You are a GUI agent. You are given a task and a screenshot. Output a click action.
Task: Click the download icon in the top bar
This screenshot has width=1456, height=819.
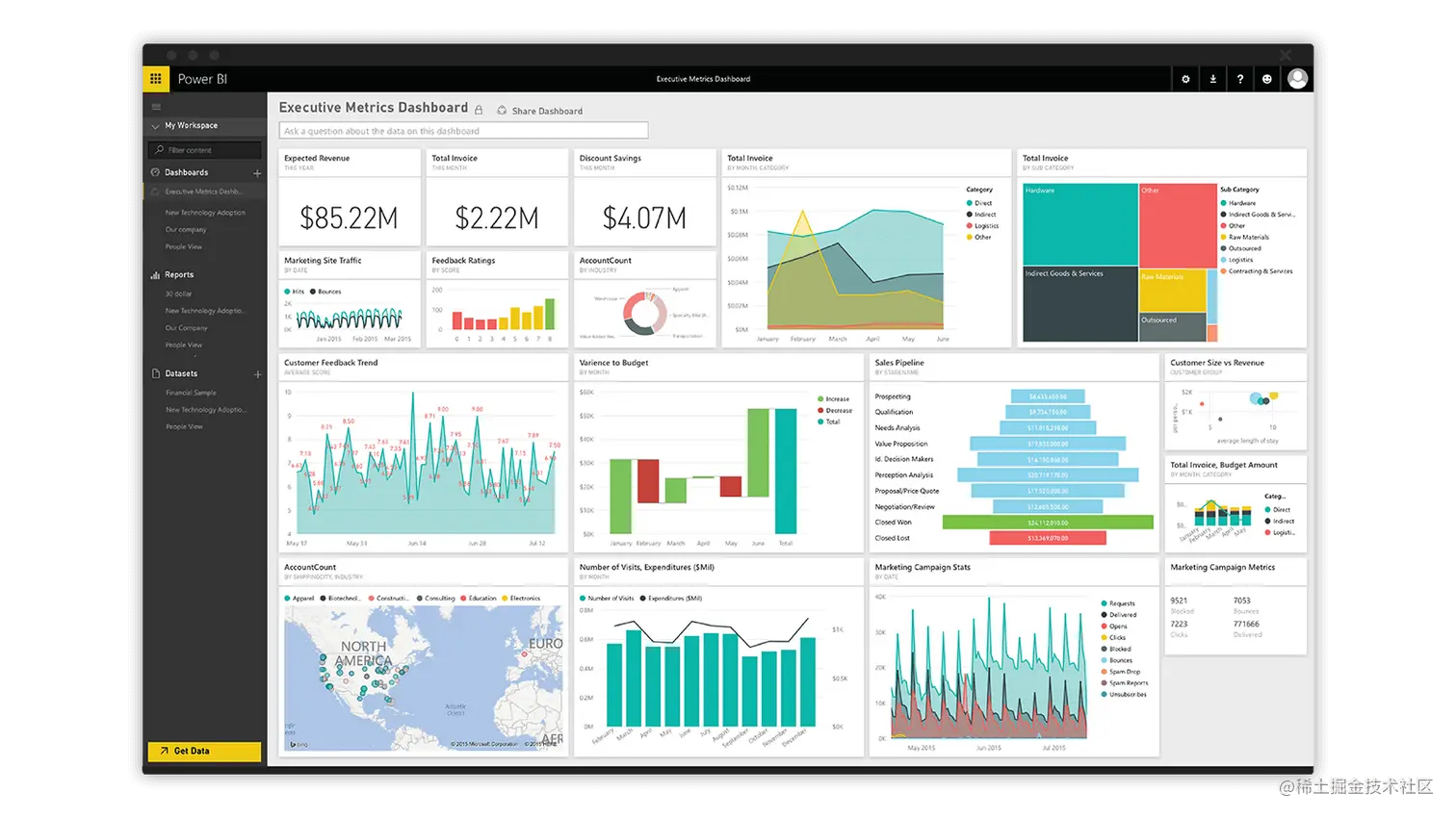[1212, 79]
